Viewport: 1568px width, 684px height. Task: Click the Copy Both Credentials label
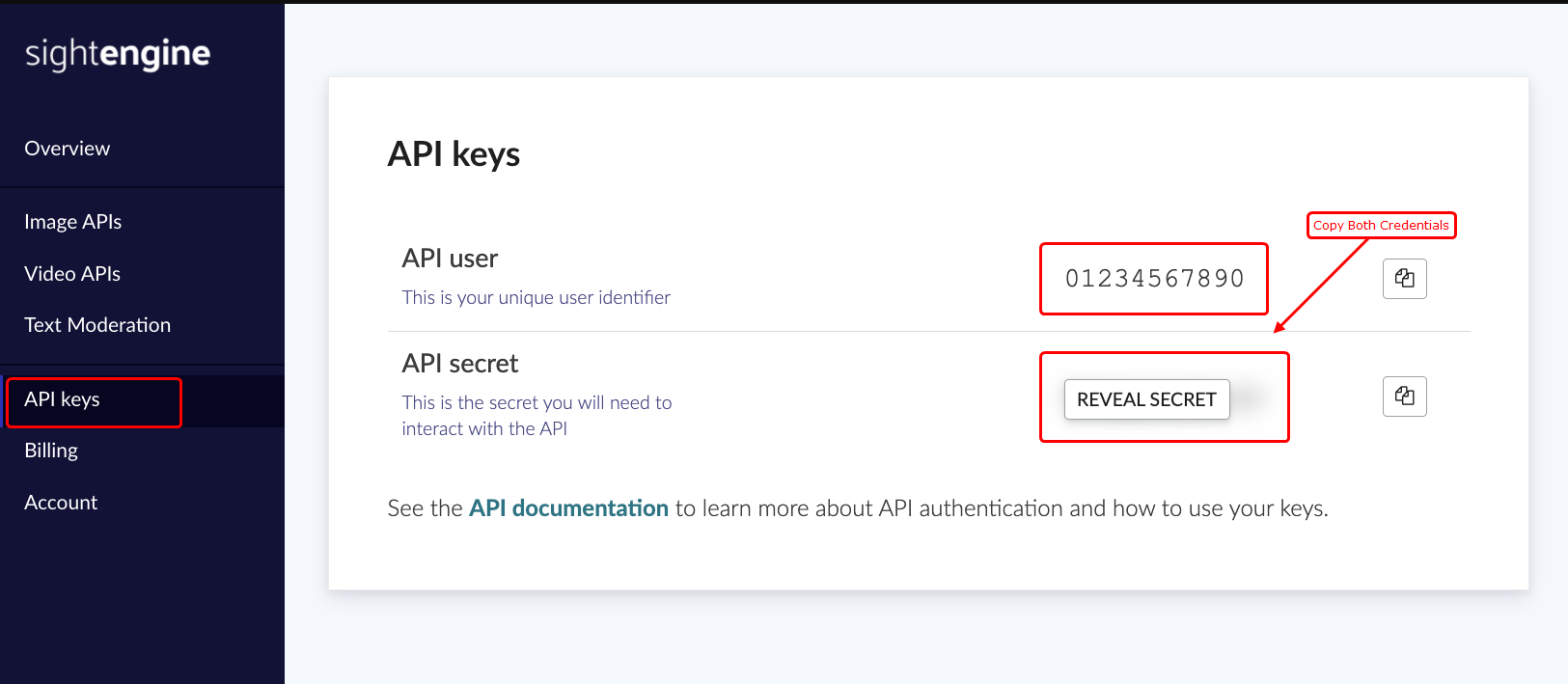point(1381,226)
